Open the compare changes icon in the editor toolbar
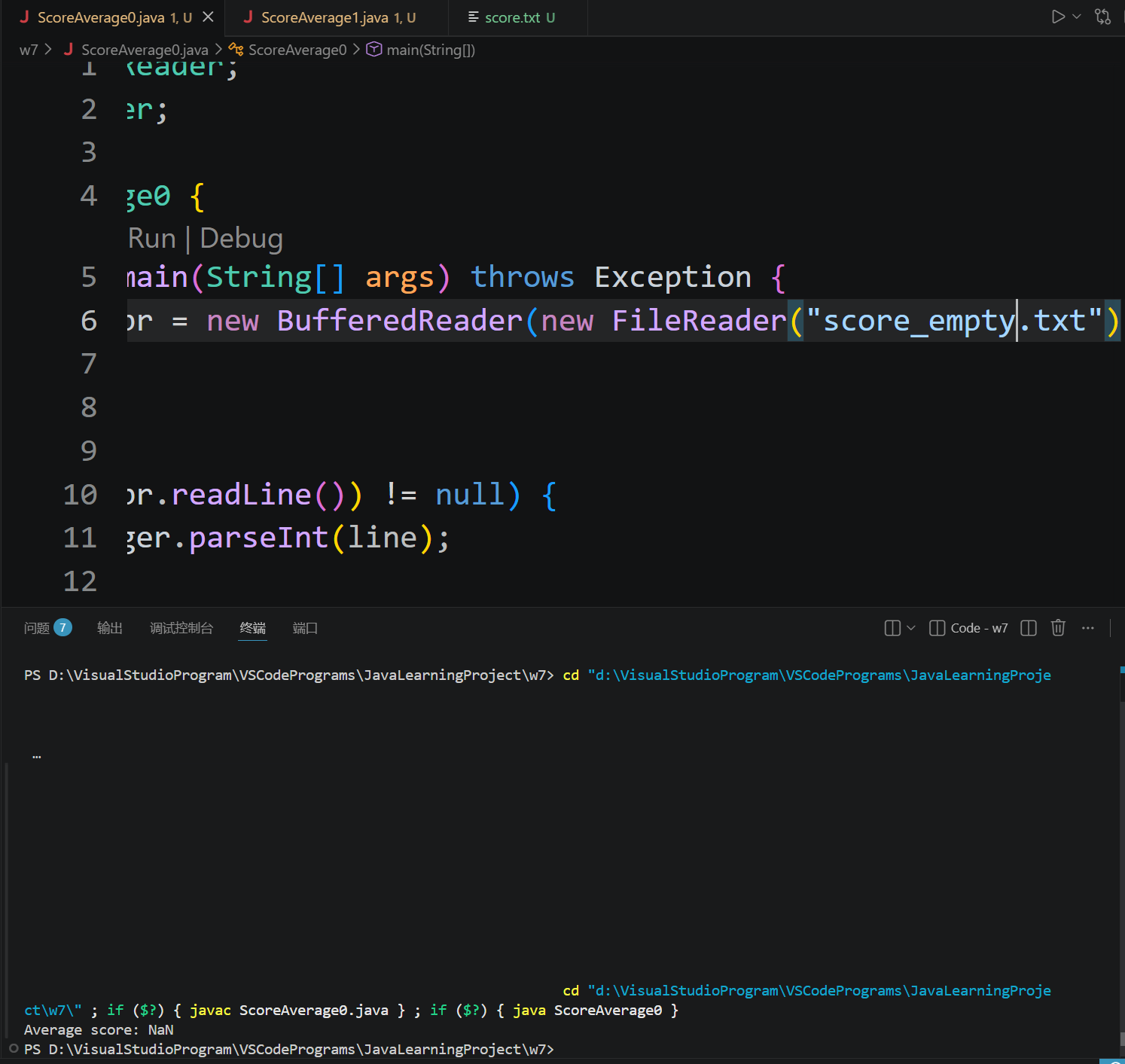1125x1064 pixels. [x=1102, y=17]
